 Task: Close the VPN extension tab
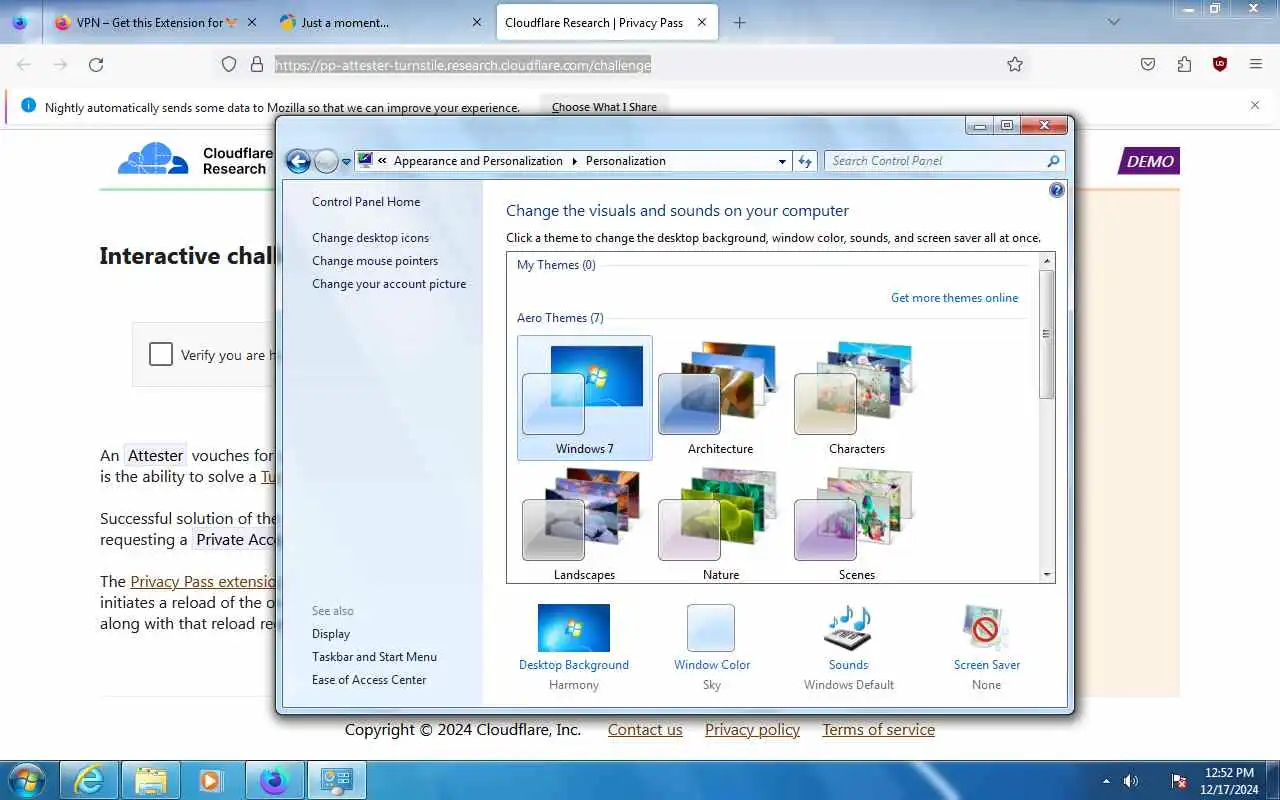coord(250,22)
